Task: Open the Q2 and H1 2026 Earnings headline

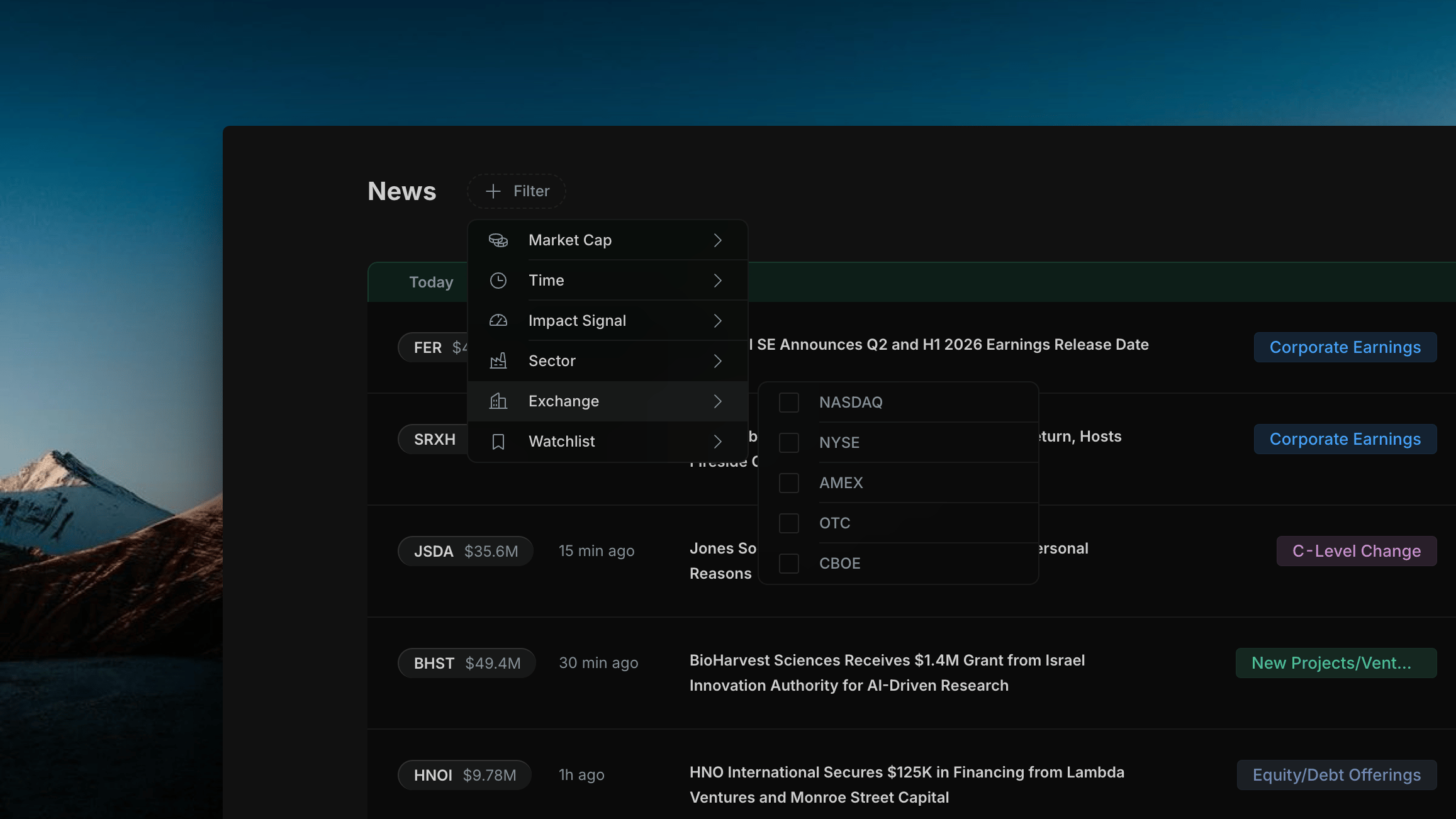Action: point(949,345)
